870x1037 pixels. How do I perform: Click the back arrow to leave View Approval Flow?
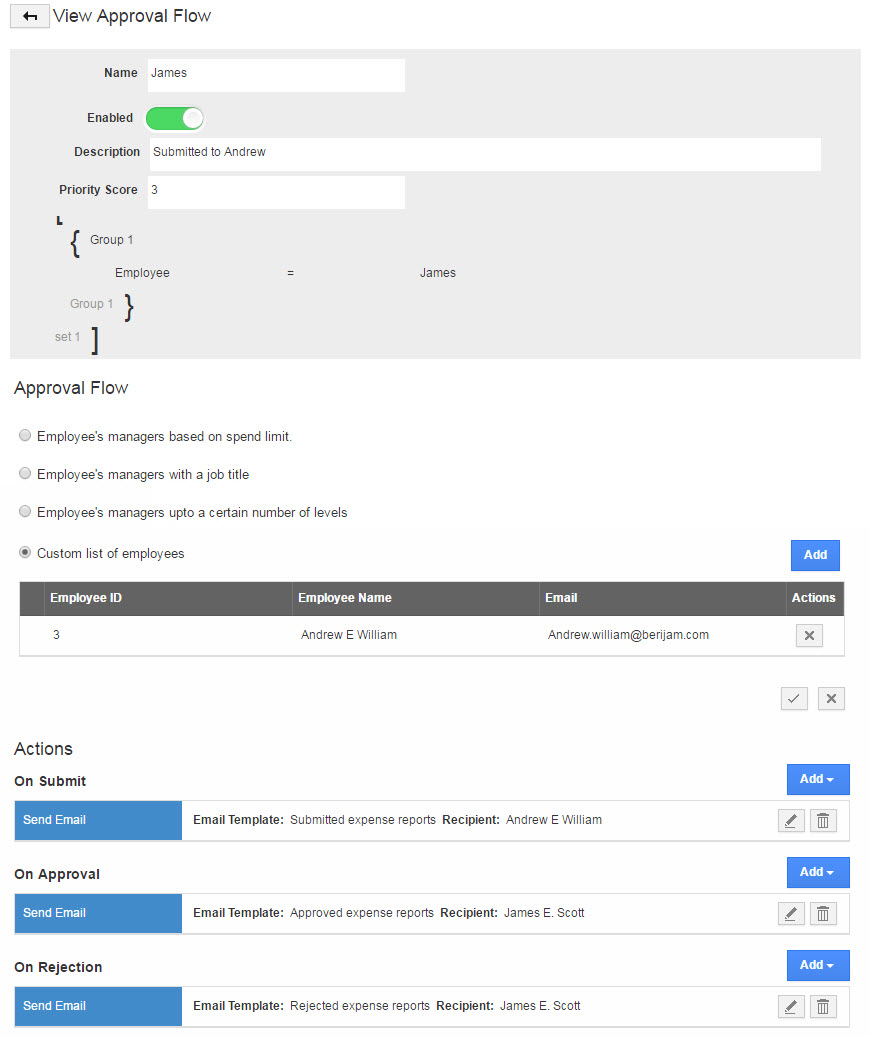[x=29, y=16]
